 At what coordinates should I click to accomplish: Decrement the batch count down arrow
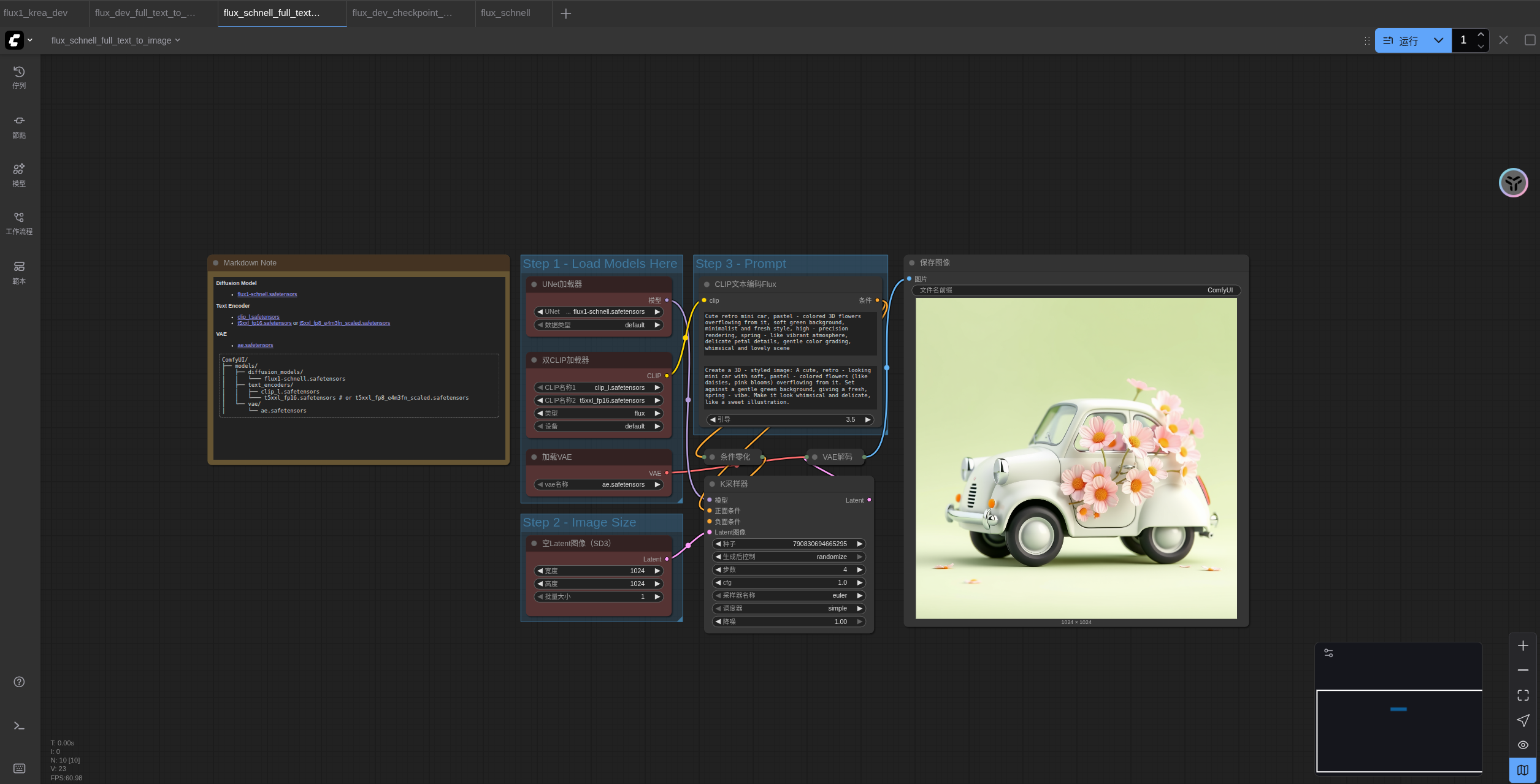1481,47
